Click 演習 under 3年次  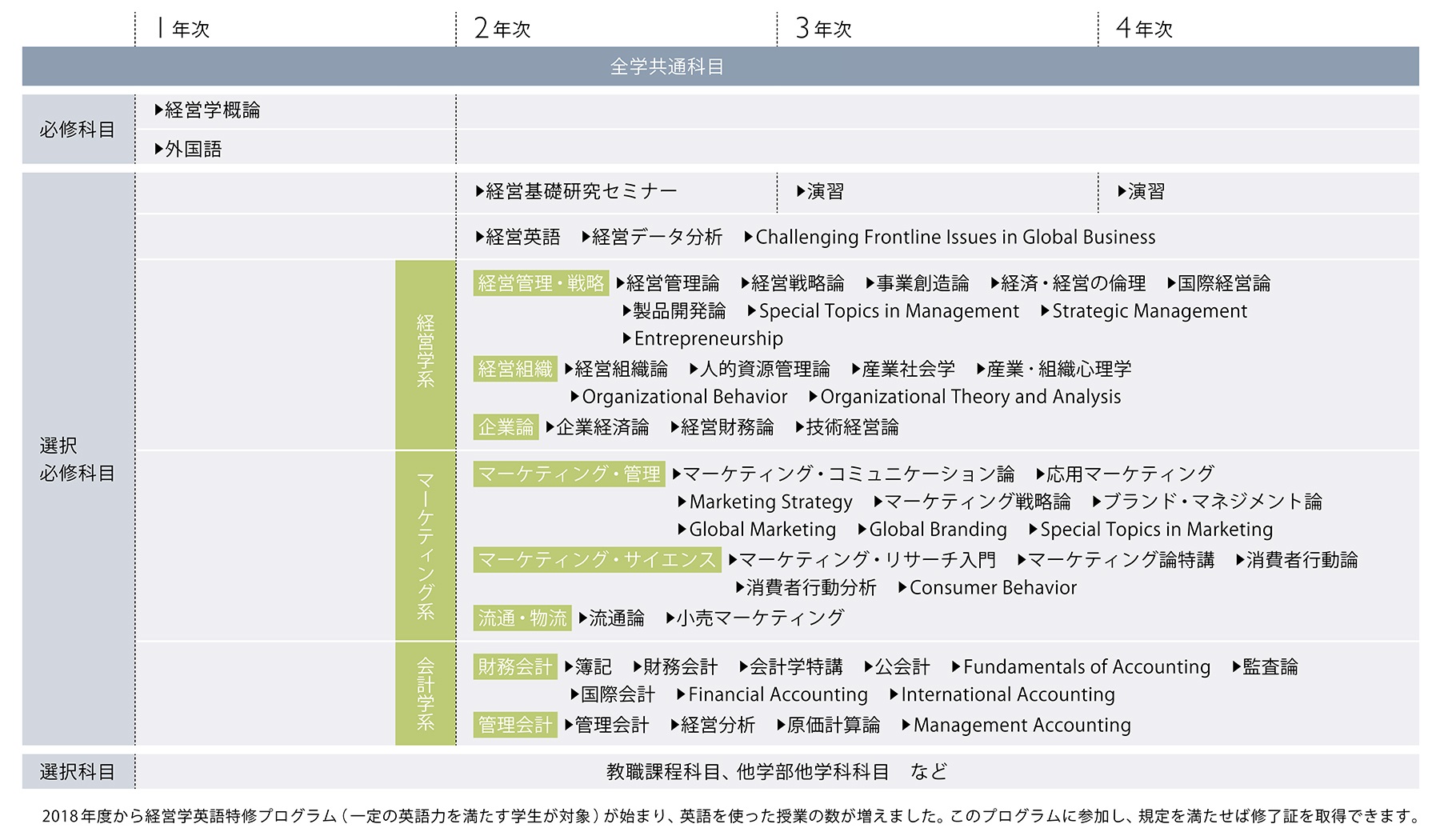(x=820, y=191)
